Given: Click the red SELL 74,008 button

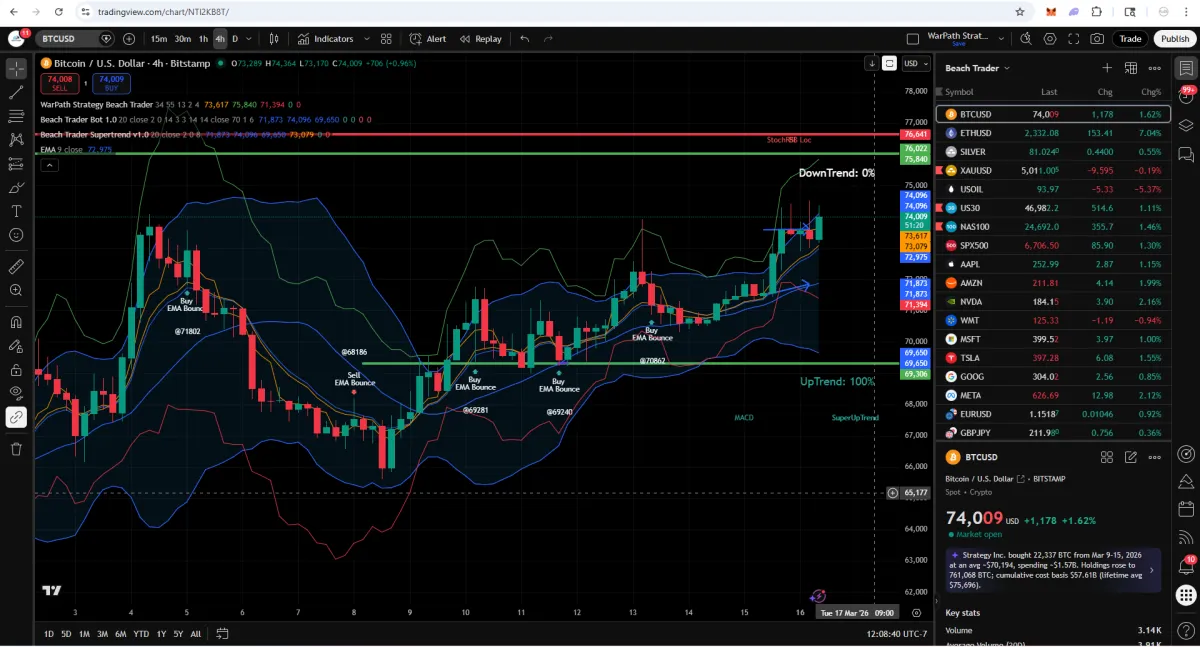Looking at the screenshot, I should pyautogui.click(x=59, y=82).
